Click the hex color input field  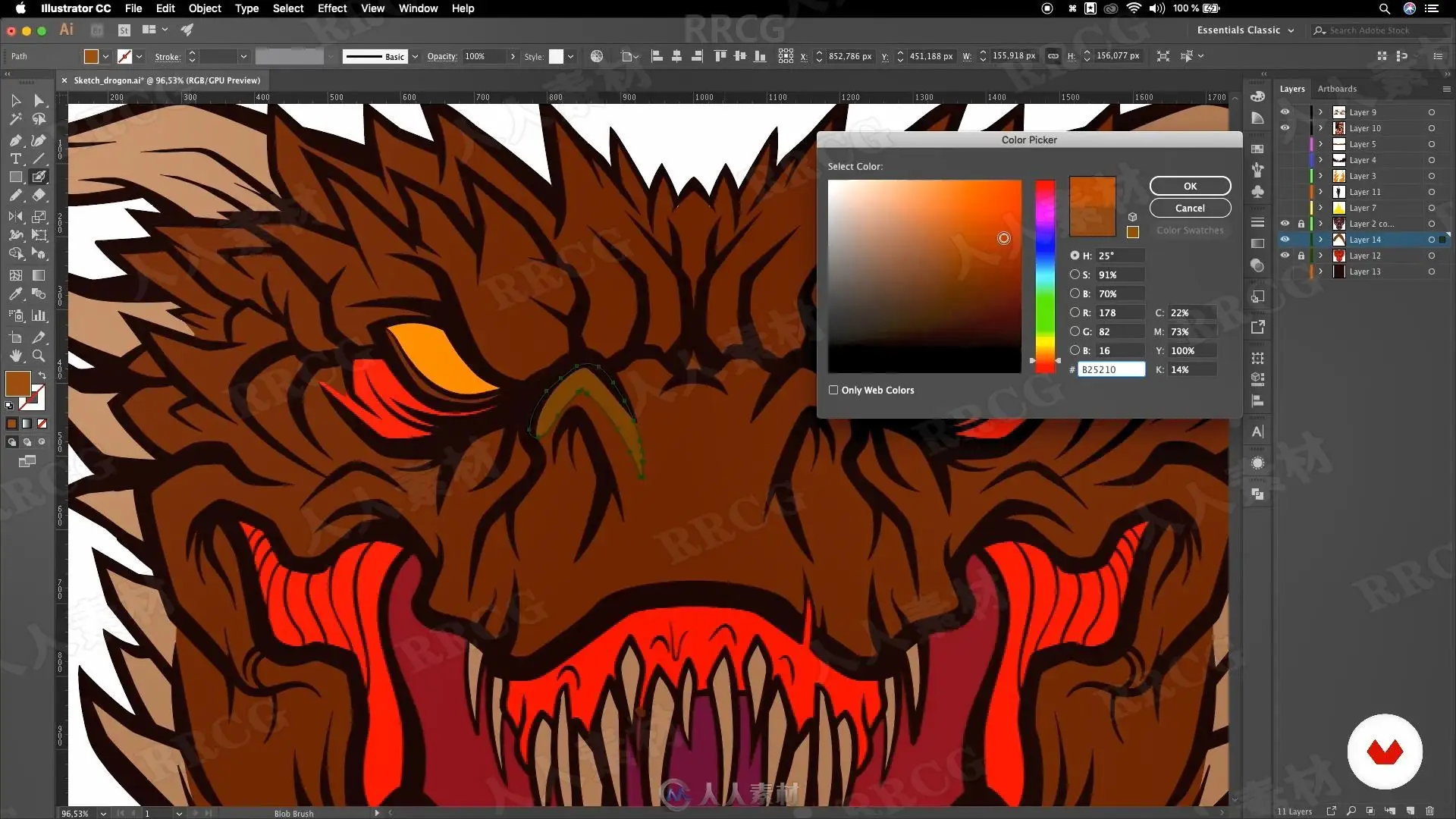1111,369
